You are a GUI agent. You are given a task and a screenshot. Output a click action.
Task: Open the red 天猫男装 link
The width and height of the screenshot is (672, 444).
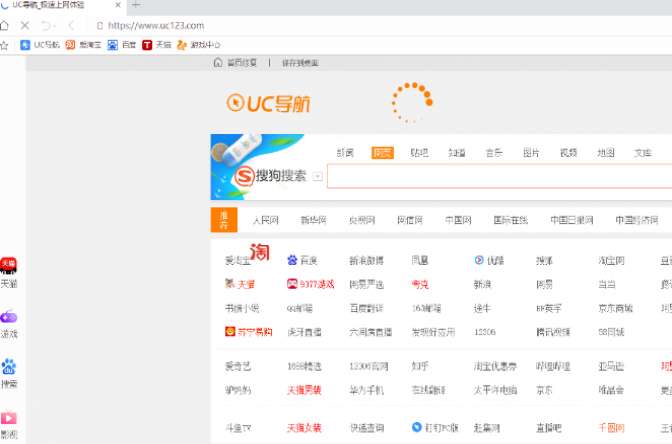coord(304,390)
